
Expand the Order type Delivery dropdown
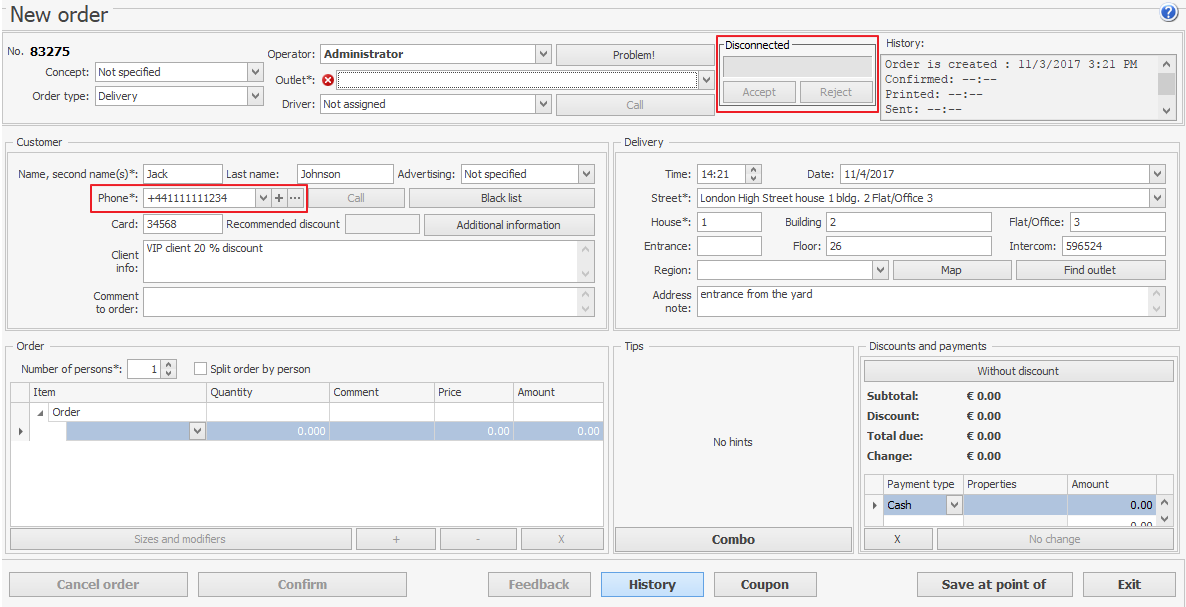(255, 96)
